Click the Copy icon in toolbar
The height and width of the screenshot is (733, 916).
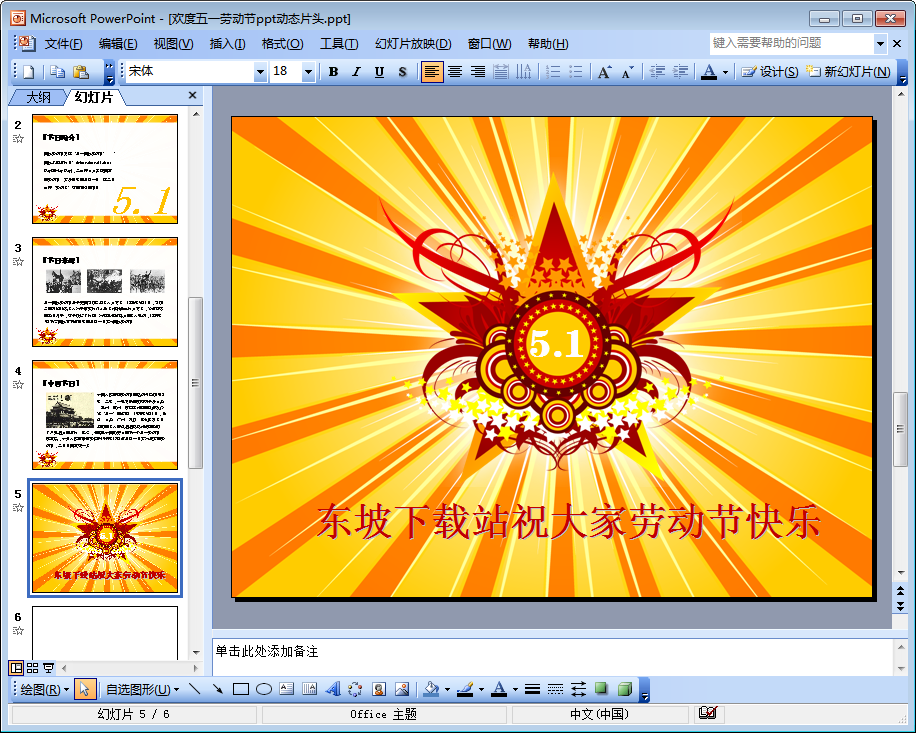(57, 72)
